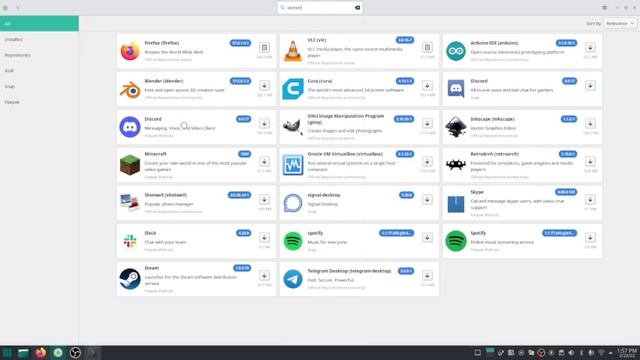Viewport: 640px width, 360px height.
Task: Click the search magnifier icon in the search box
Action: (x=282, y=7)
